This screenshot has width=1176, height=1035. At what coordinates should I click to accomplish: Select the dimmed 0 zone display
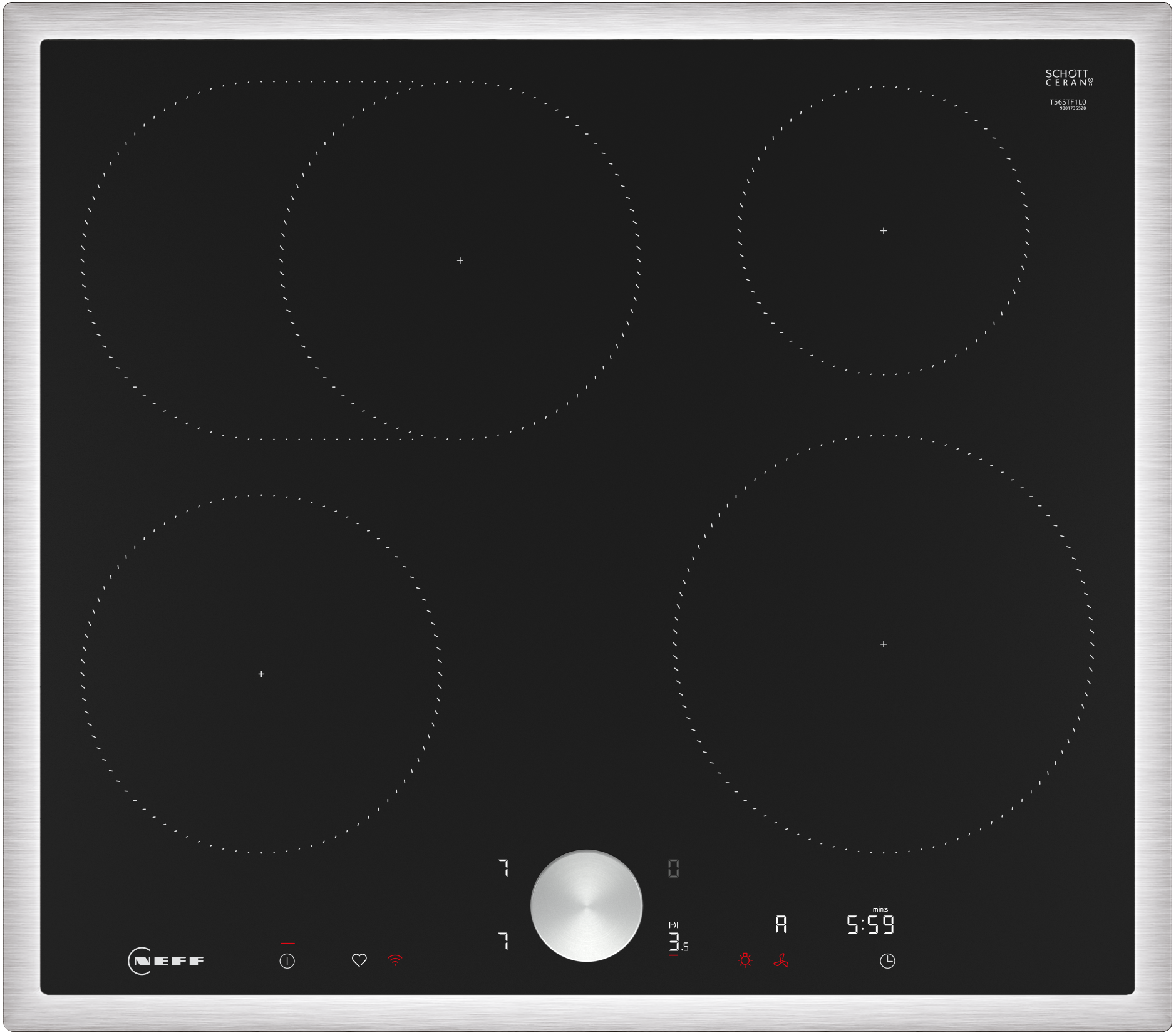673,868
